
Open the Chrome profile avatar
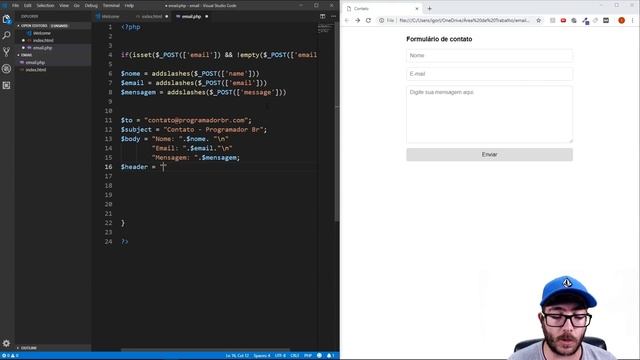[621, 20]
